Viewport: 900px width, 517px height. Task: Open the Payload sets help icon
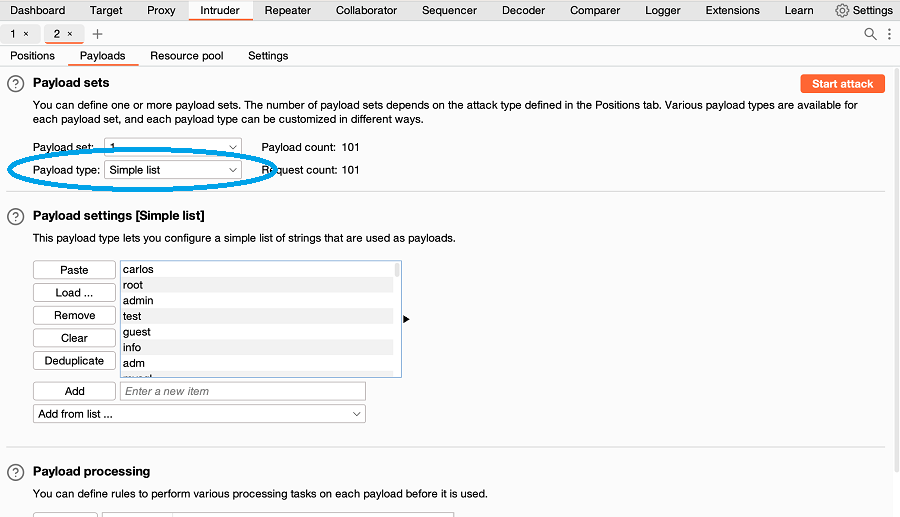click(x=15, y=84)
